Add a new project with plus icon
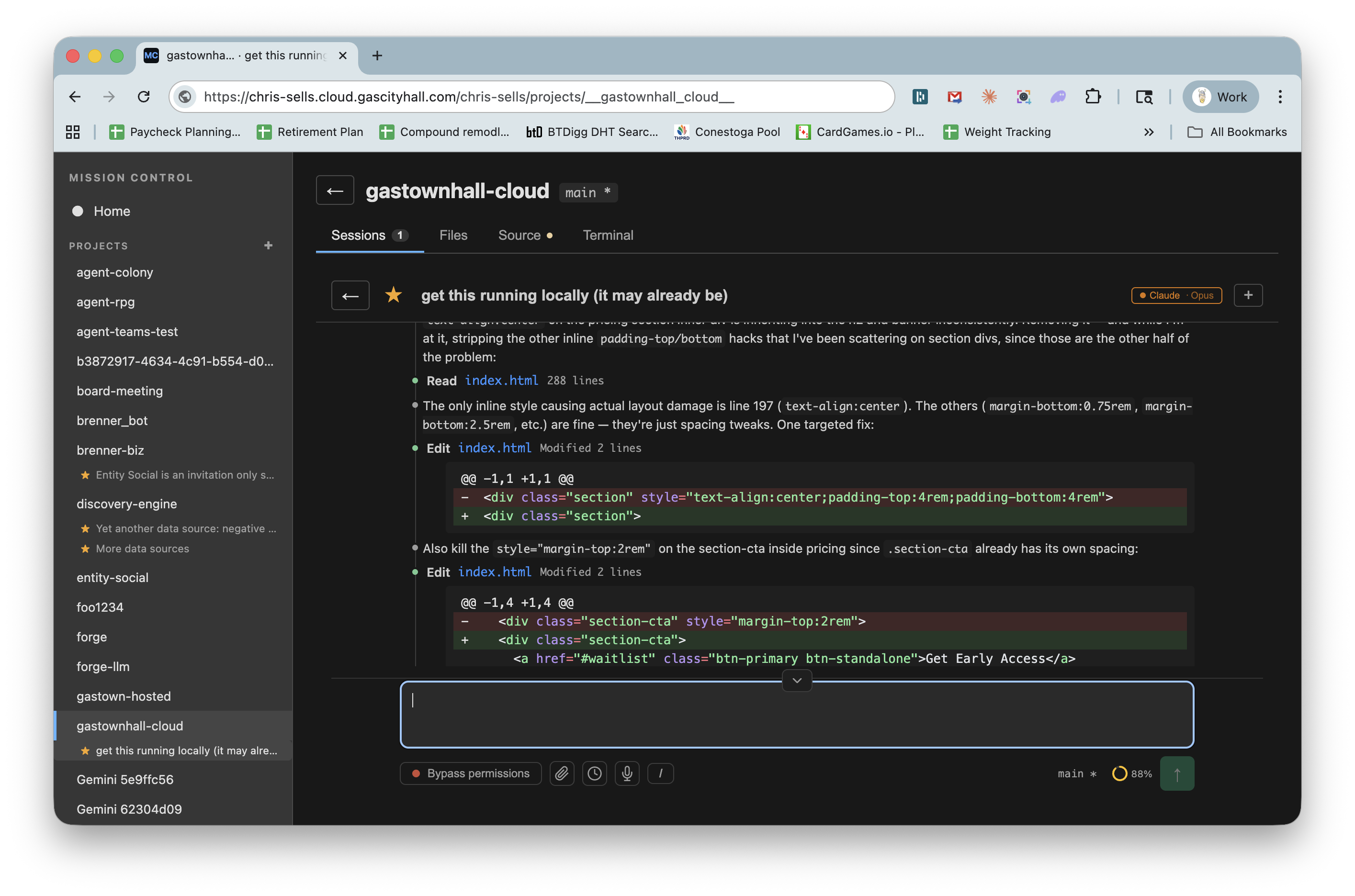The width and height of the screenshot is (1355, 896). (x=268, y=246)
